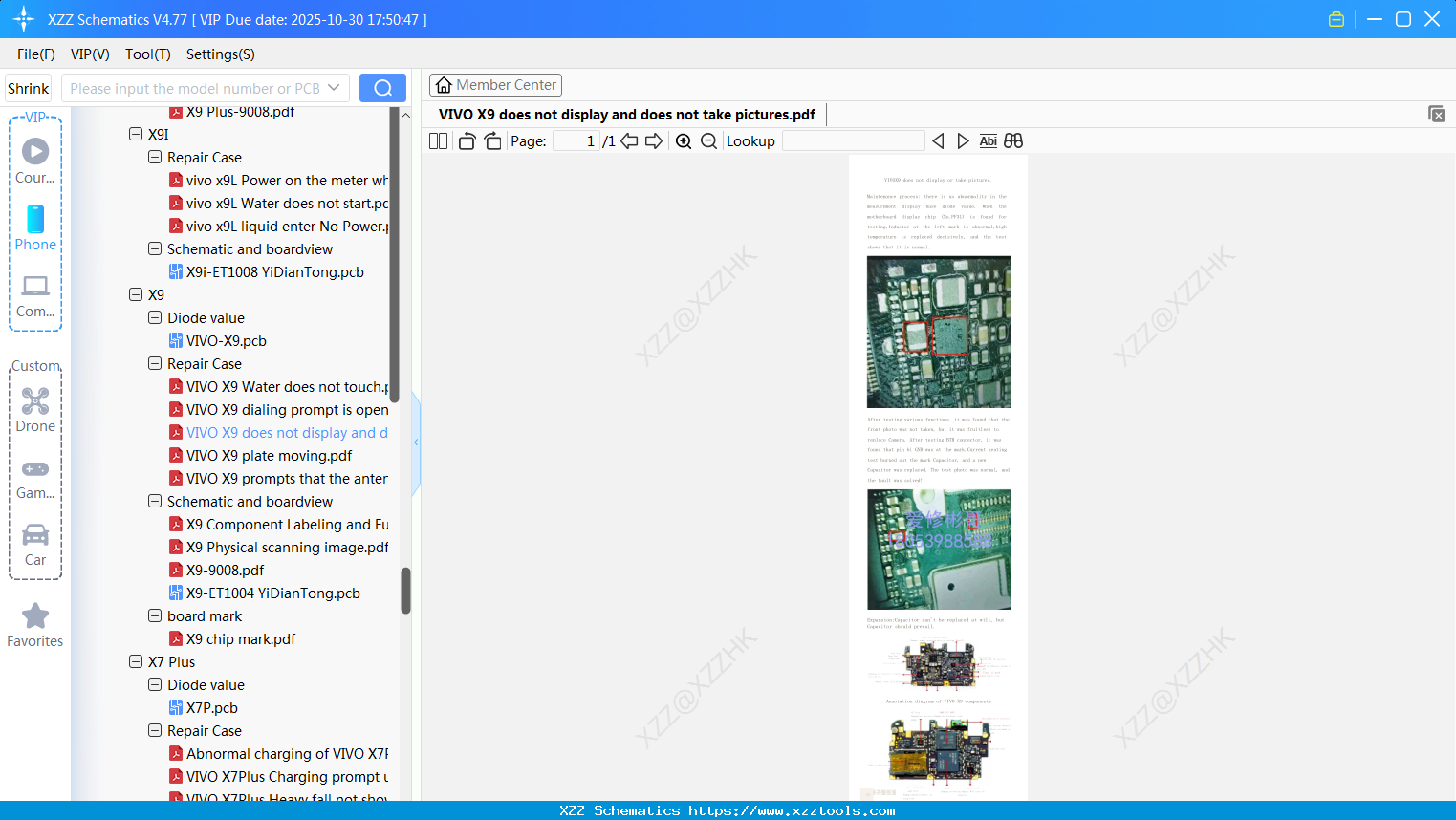Image resolution: width=1456 pixels, height=820 pixels.
Task: Open X9-ET1004 YiDianTong.pcb file
Action: [x=264, y=593]
